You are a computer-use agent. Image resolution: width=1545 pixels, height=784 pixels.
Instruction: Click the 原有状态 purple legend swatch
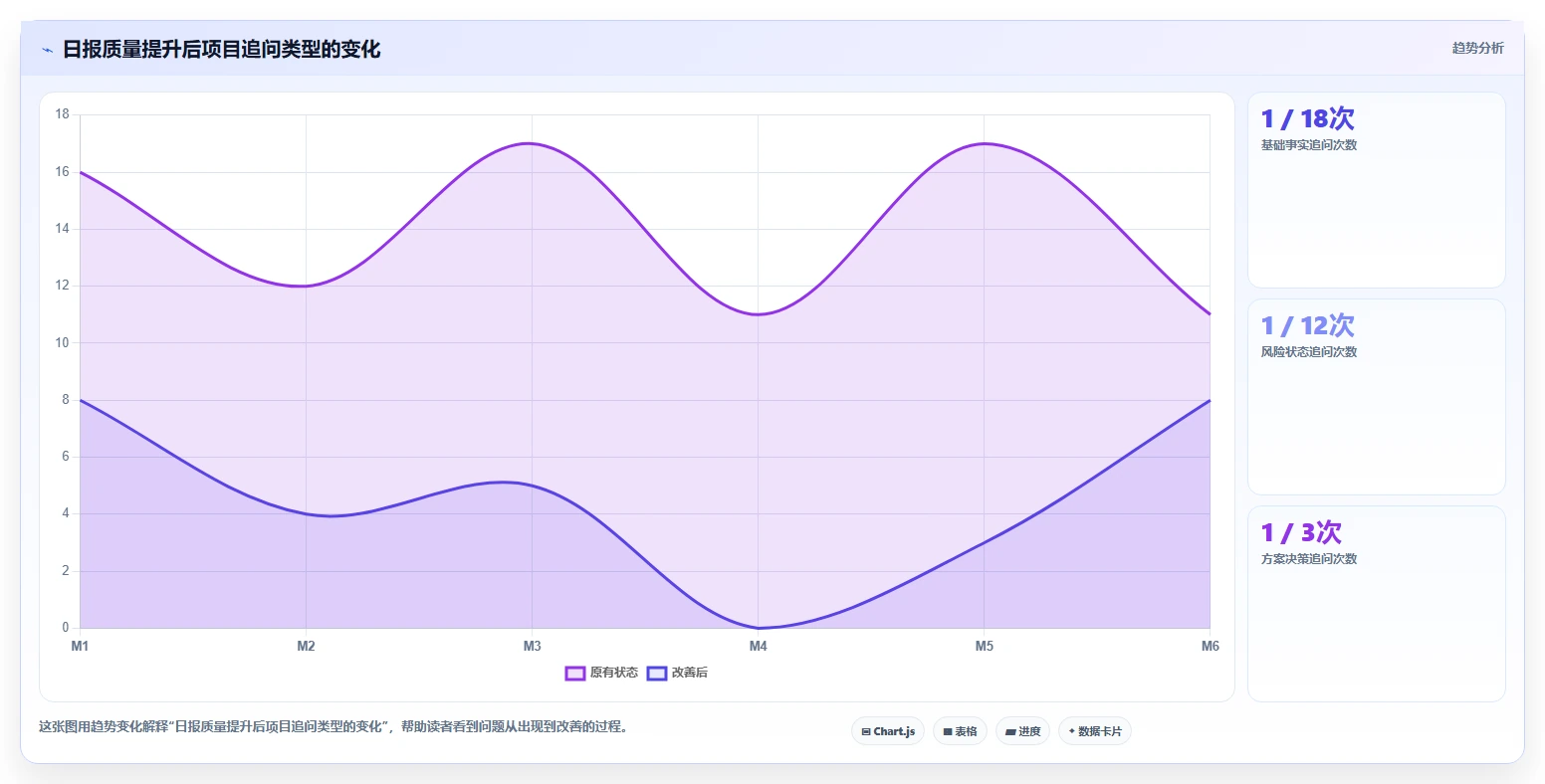pyautogui.click(x=574, y=674)
